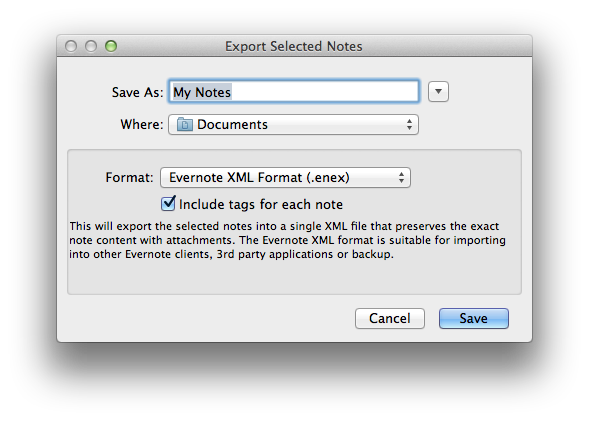589x421 pixels.
Task: Open the Where location dropdown
Action: [293, 124]
